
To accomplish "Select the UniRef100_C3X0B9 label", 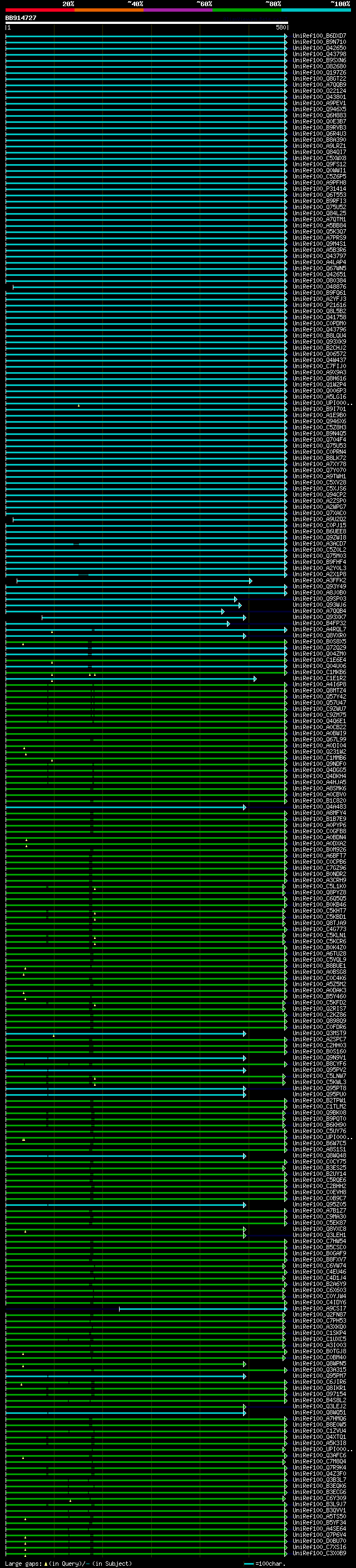I will 319,1554.
